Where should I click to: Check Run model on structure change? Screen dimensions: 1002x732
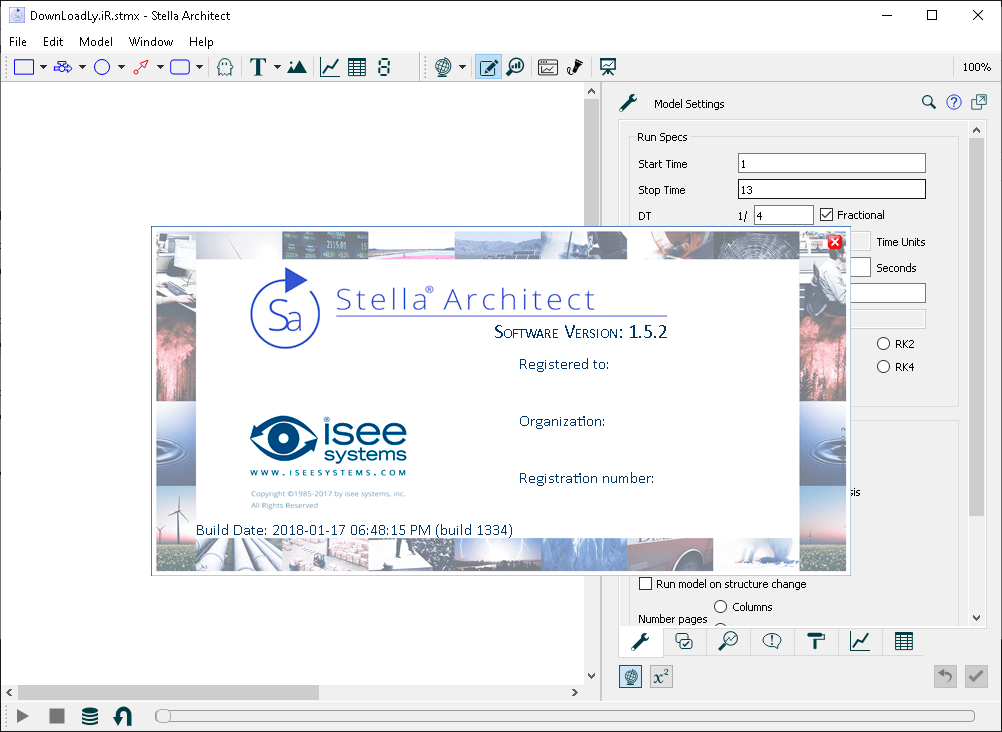(x=645, y=583)
